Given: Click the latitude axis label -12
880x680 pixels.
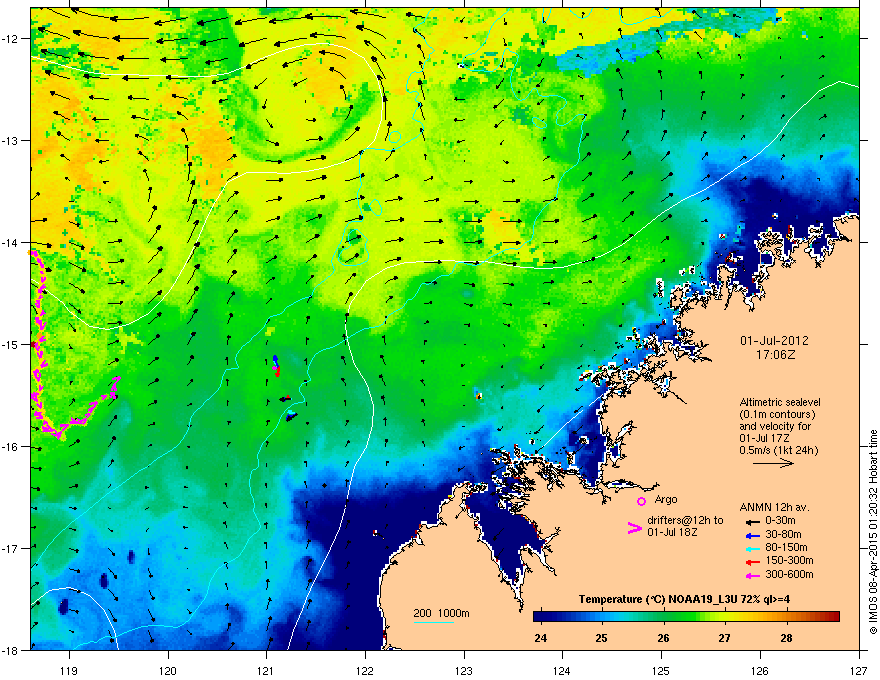Looking at the screenshot, I should point(11,39).
